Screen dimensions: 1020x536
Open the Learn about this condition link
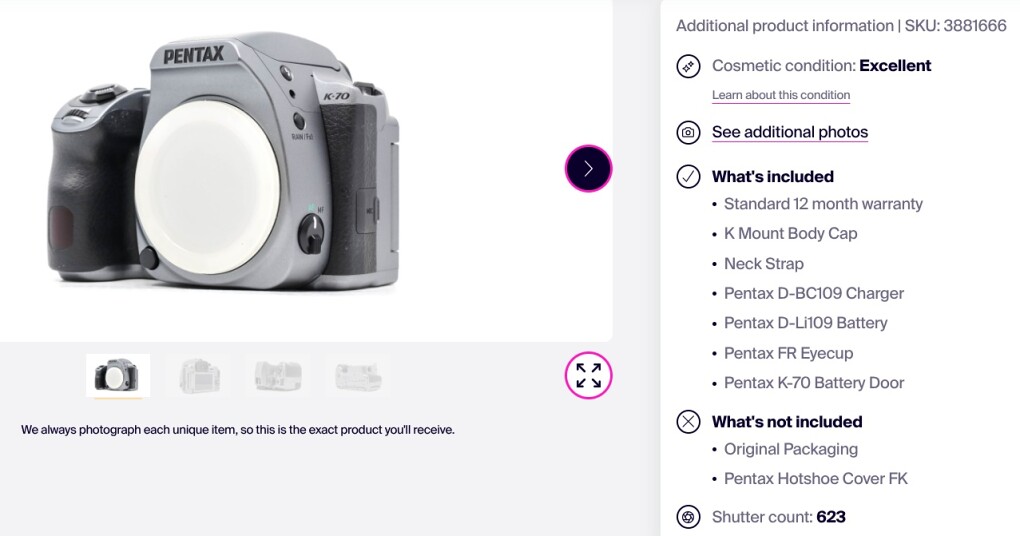click(x=781, y=95)
